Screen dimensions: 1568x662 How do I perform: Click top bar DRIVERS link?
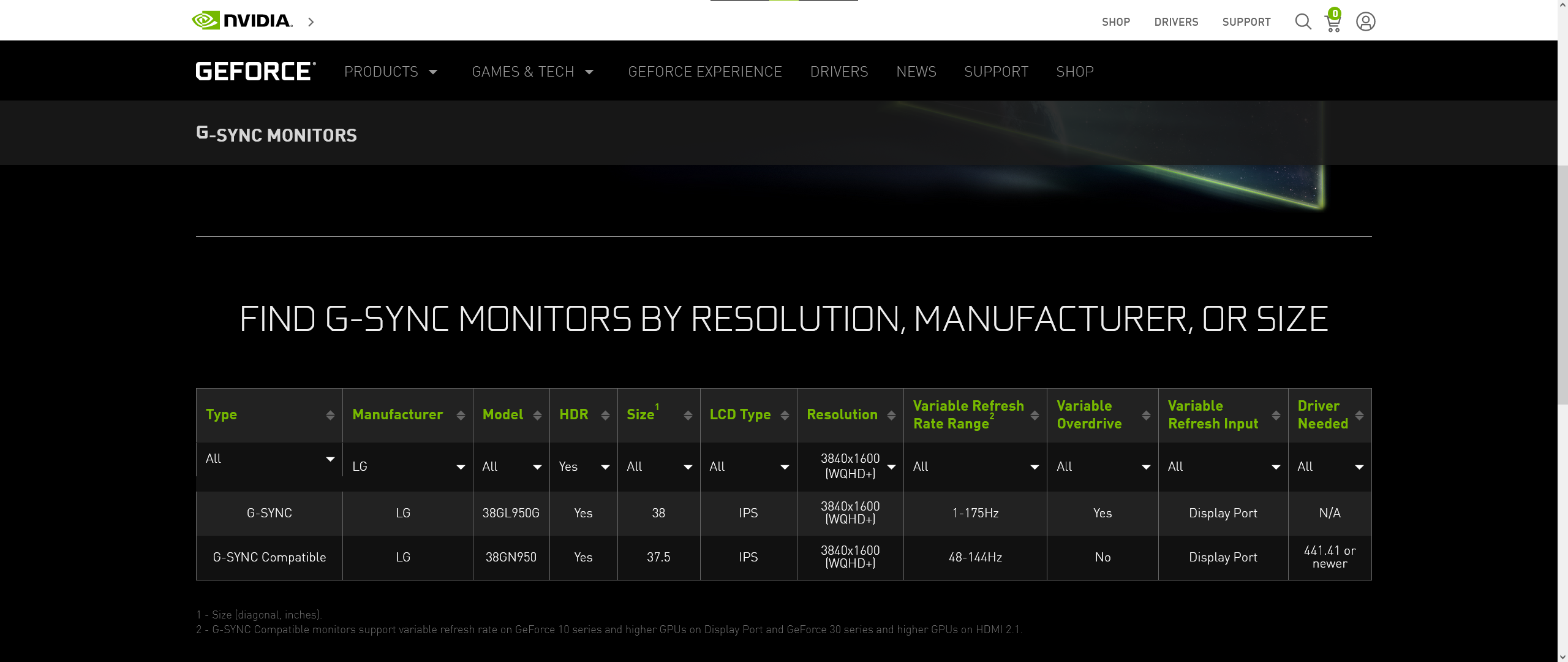point(1176,22)
